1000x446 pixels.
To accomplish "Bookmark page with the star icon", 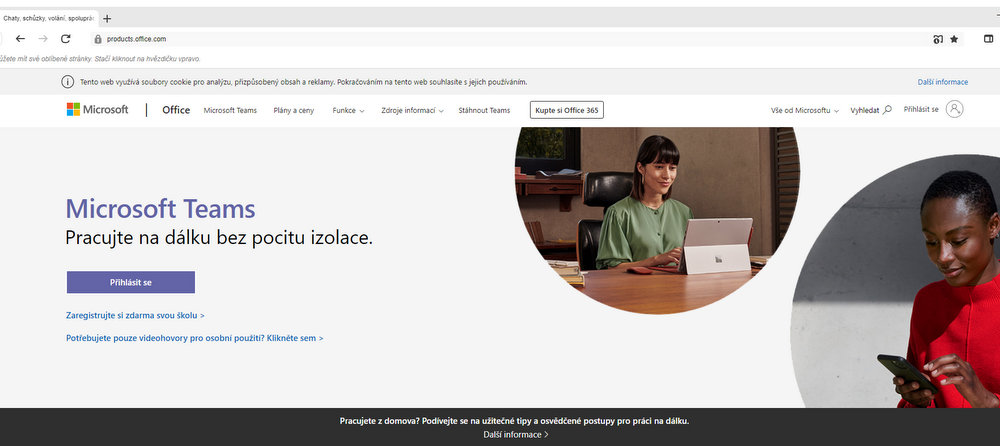I will [x=954, y=39].
